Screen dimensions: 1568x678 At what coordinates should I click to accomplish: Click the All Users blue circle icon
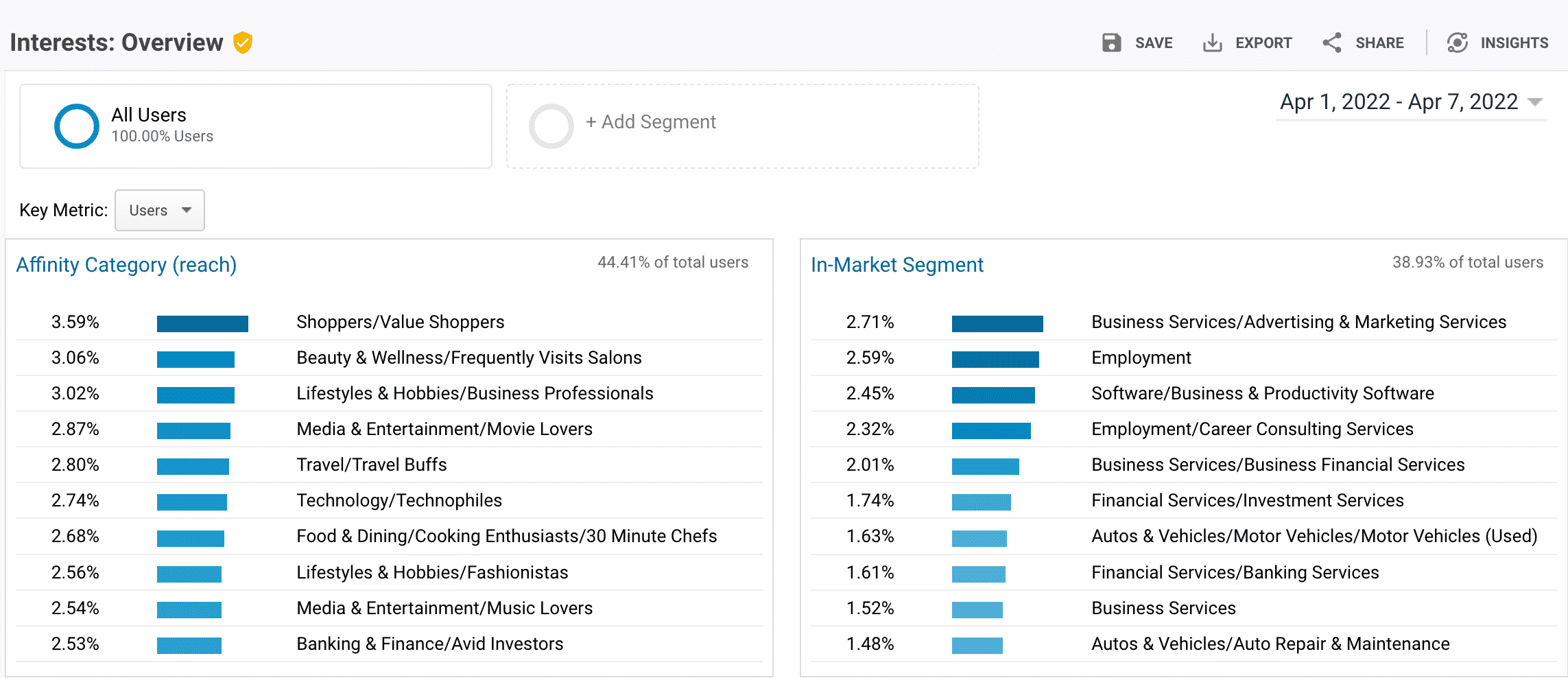pyautogui.click(x=77, y=126)
